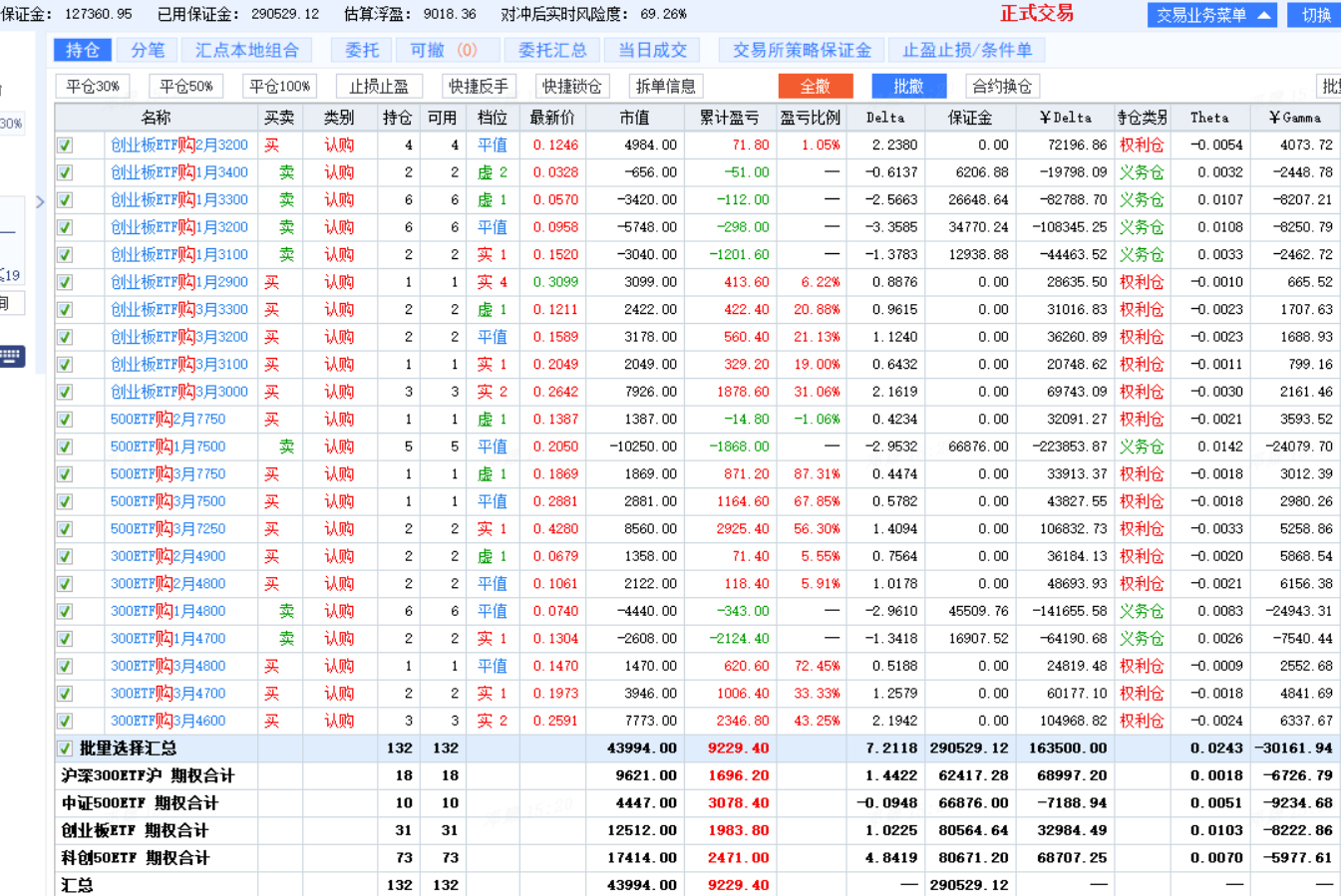Toggle the 批里选择汇总 select-all checkbox
The image size is (1341, 896).
click(65, 748)
